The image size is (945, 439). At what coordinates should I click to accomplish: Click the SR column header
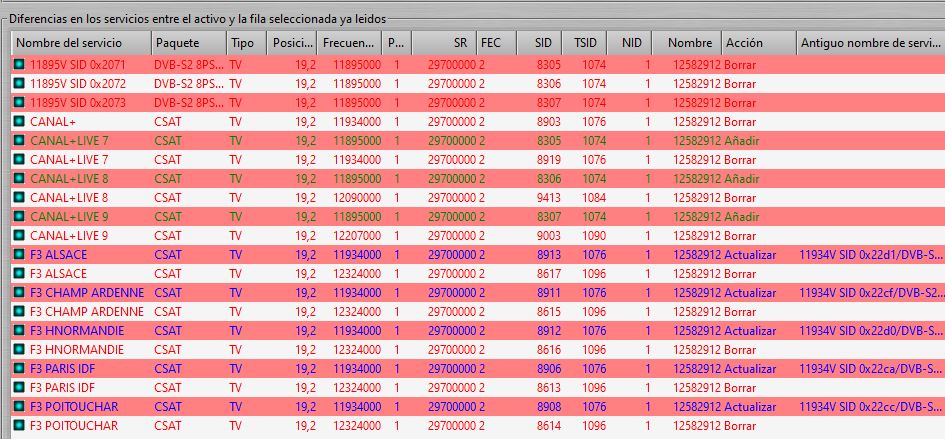(x=444, y=43)
